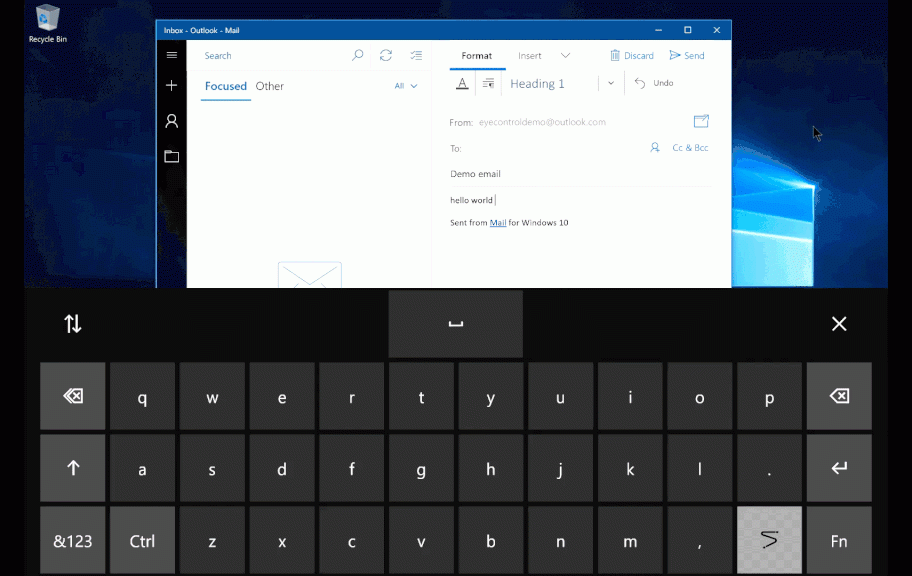Screen dimensions: 912x576
Task: Open the folders icon in Mail sidebar
Action: click(x=172, y=156)
